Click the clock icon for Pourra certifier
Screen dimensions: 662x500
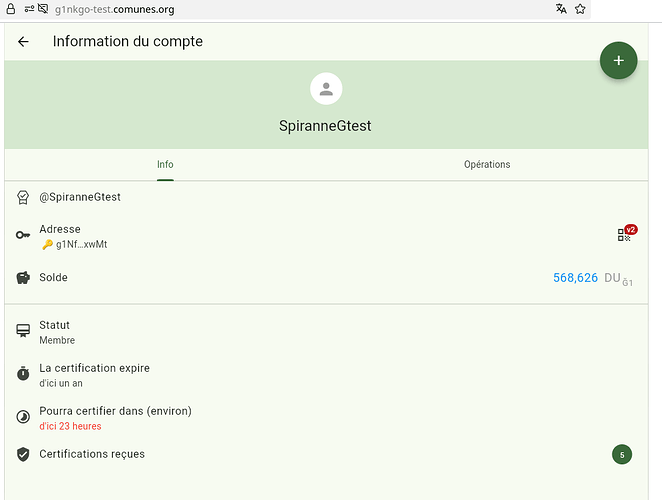click(x=23, y=417)
